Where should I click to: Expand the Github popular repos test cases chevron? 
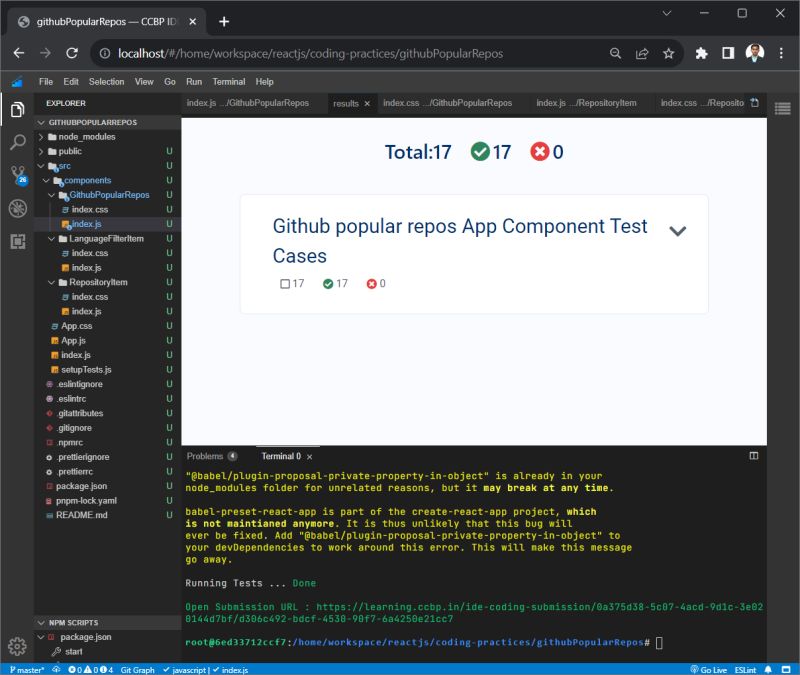[677, 231]
